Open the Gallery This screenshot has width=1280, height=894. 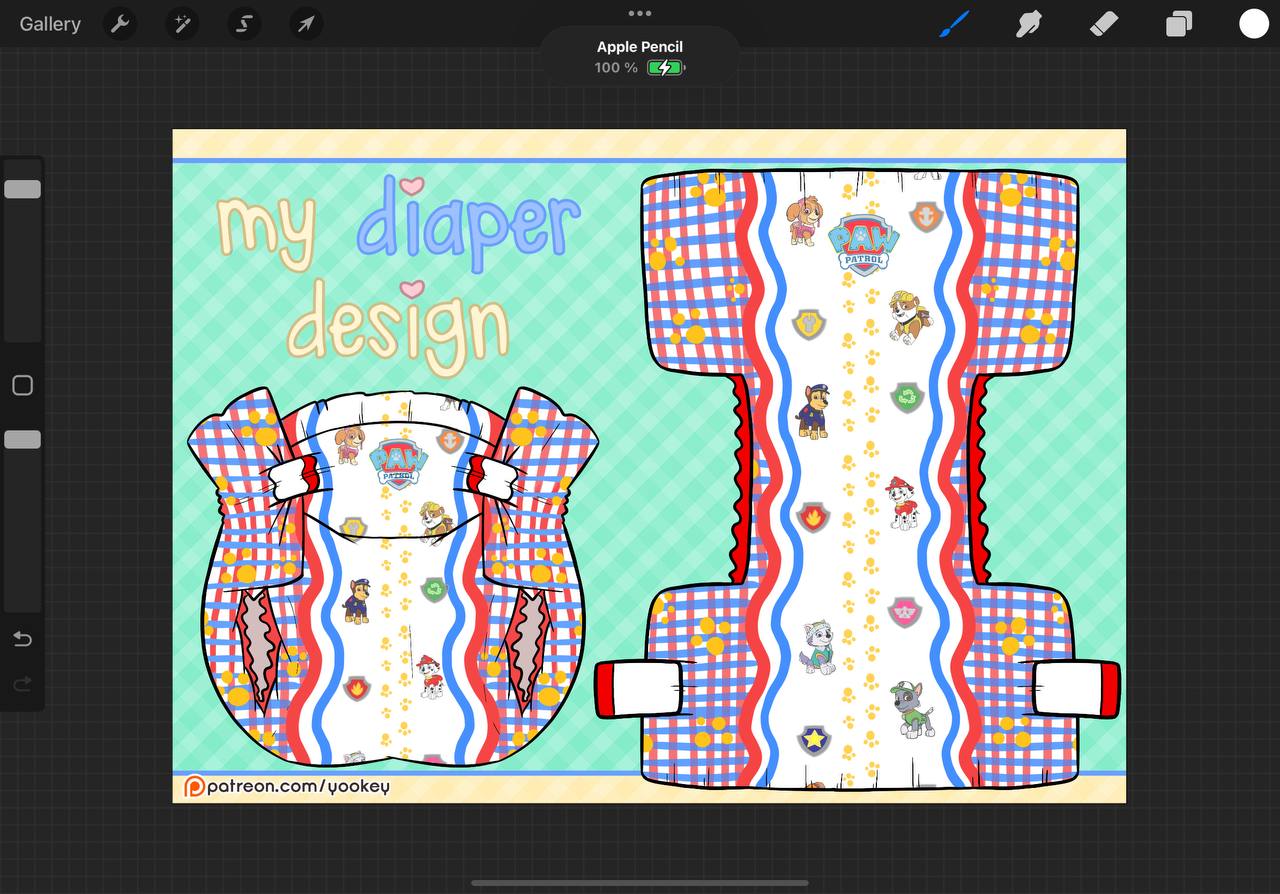pos(50,24)
